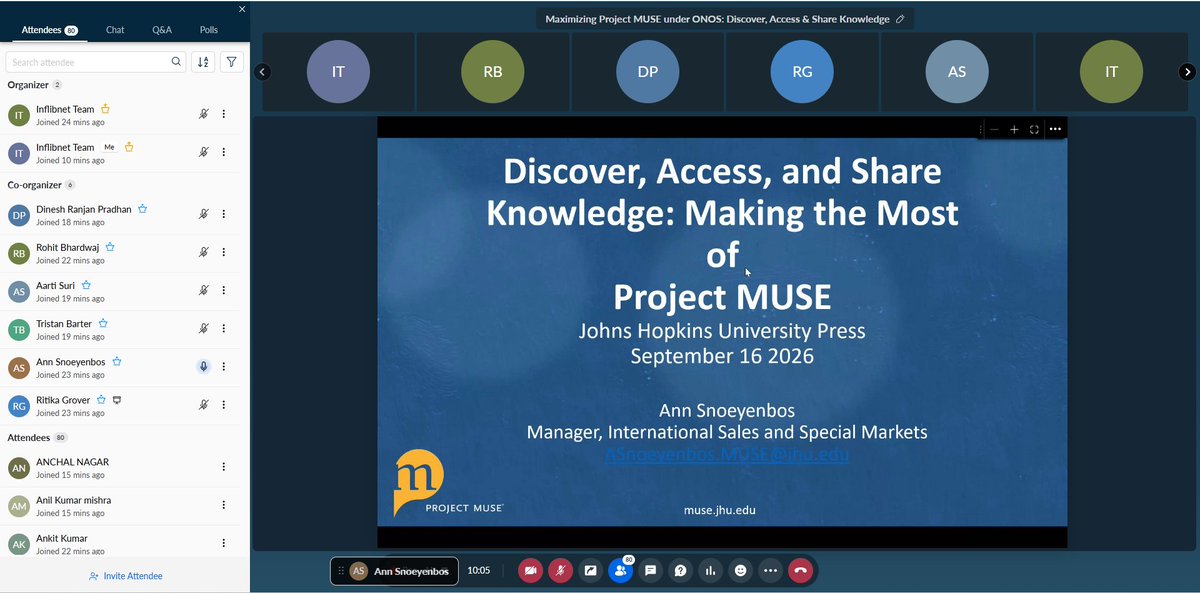Toggle Ritika Grover's microphone
This screenshot has height=593, width=1200.
(204, 404)
